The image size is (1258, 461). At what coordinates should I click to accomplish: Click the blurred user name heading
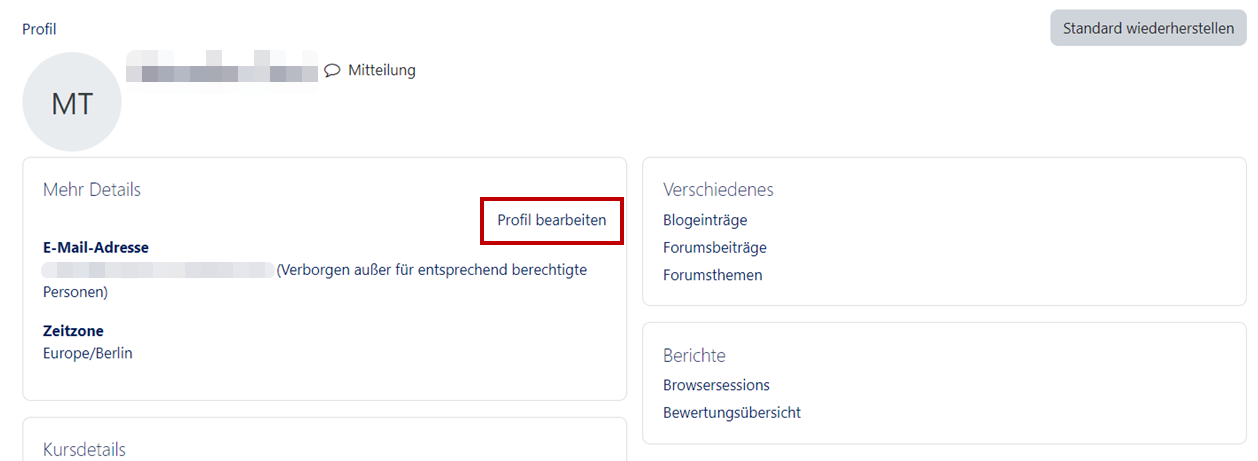click(x=222, y=71)
